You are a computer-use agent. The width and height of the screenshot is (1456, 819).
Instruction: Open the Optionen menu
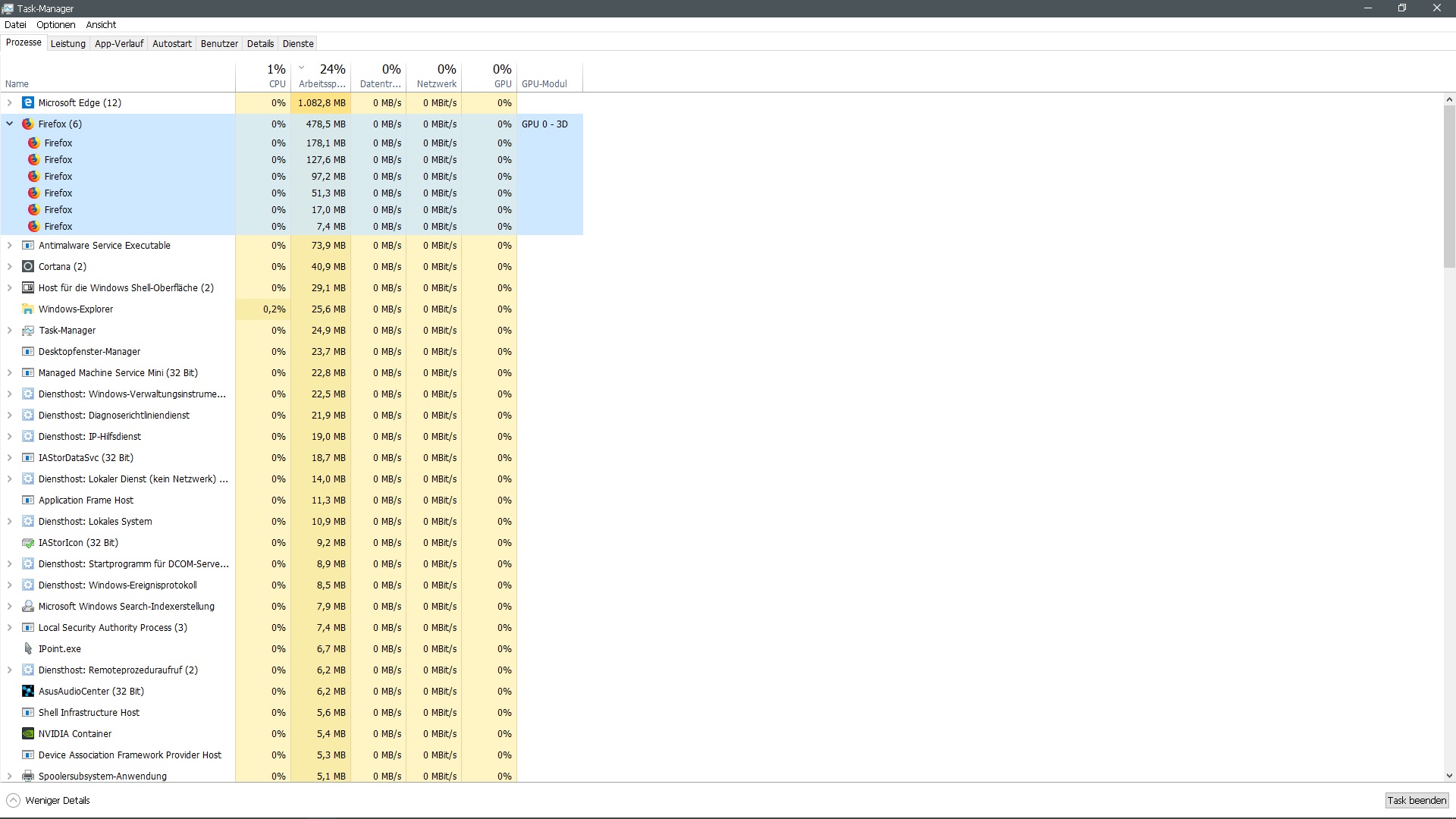point(56,24)
